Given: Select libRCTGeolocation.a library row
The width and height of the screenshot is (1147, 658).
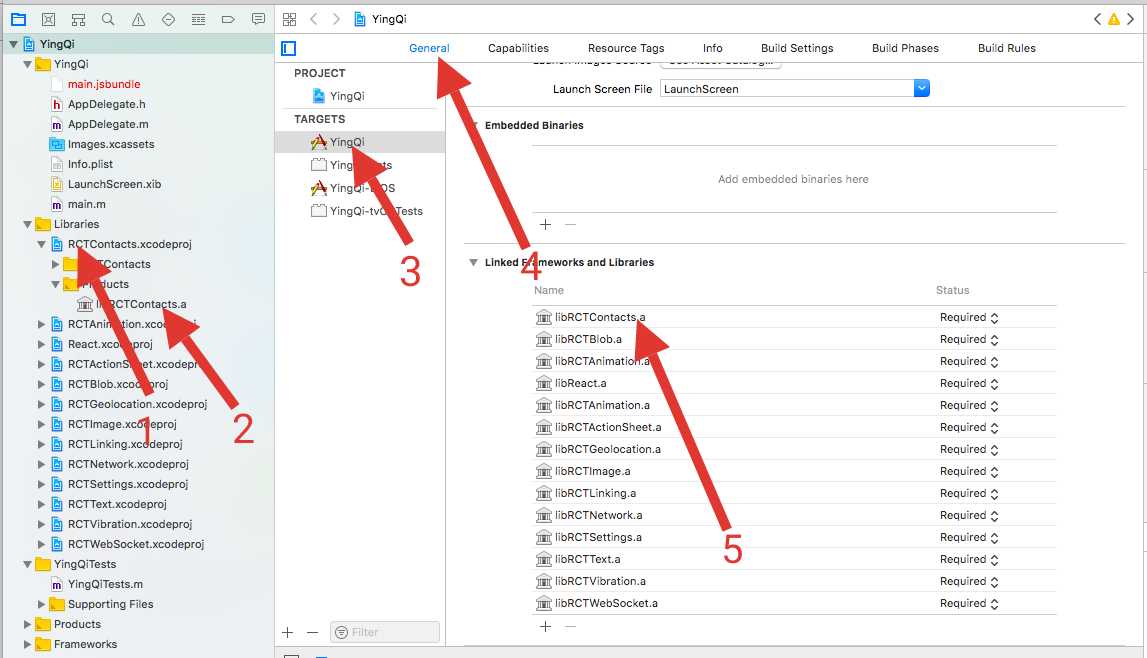Looking at the screenshot, I should pos(794,449).
